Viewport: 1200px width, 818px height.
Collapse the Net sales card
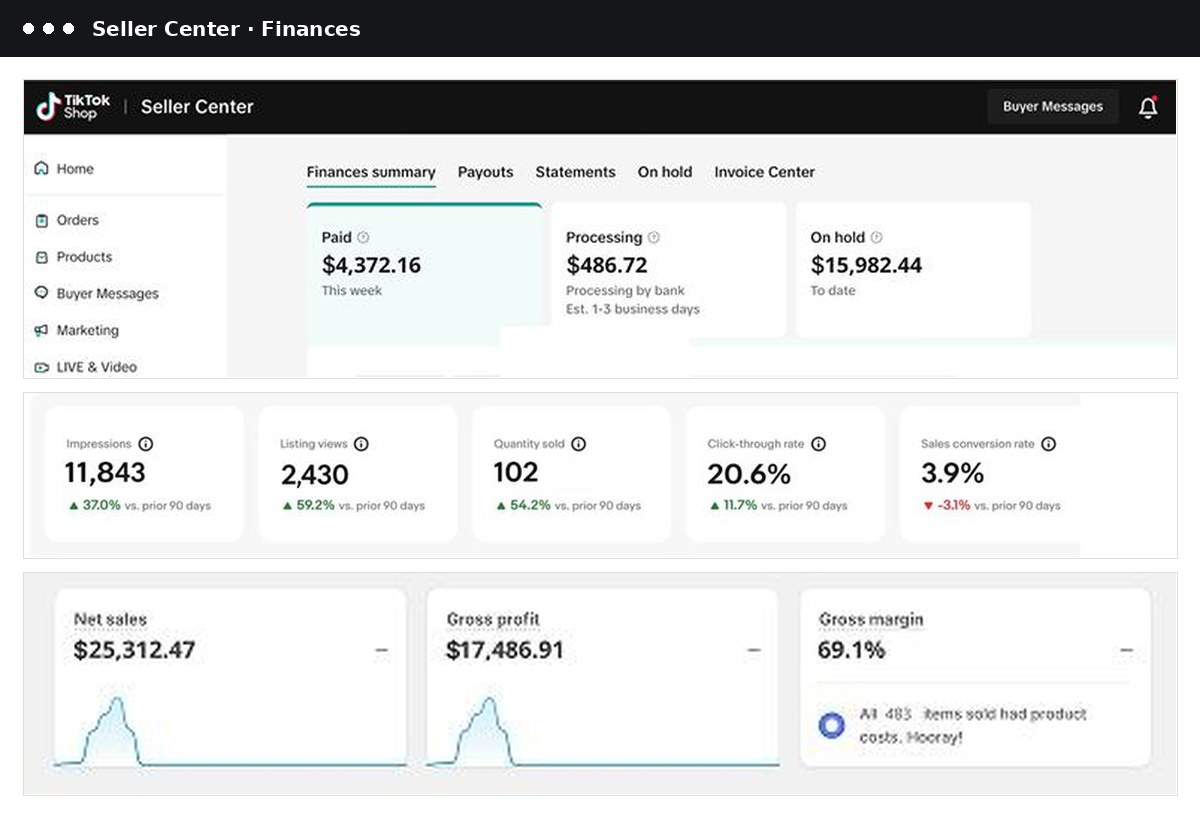click(381, 651)
